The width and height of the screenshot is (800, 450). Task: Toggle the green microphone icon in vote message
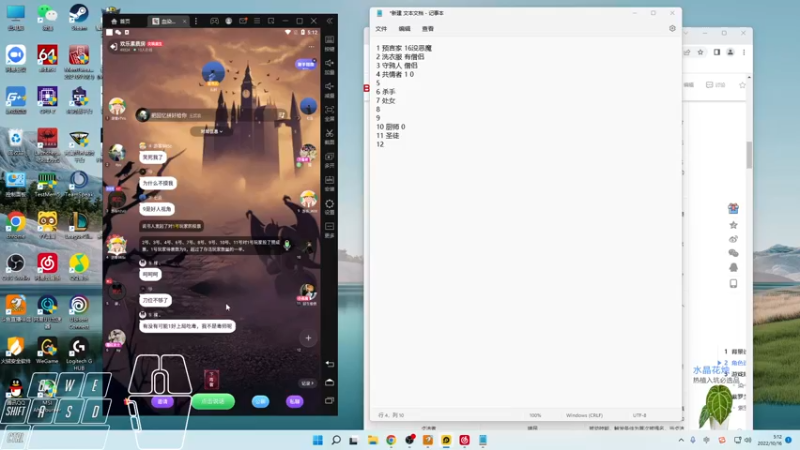point(287,245)
